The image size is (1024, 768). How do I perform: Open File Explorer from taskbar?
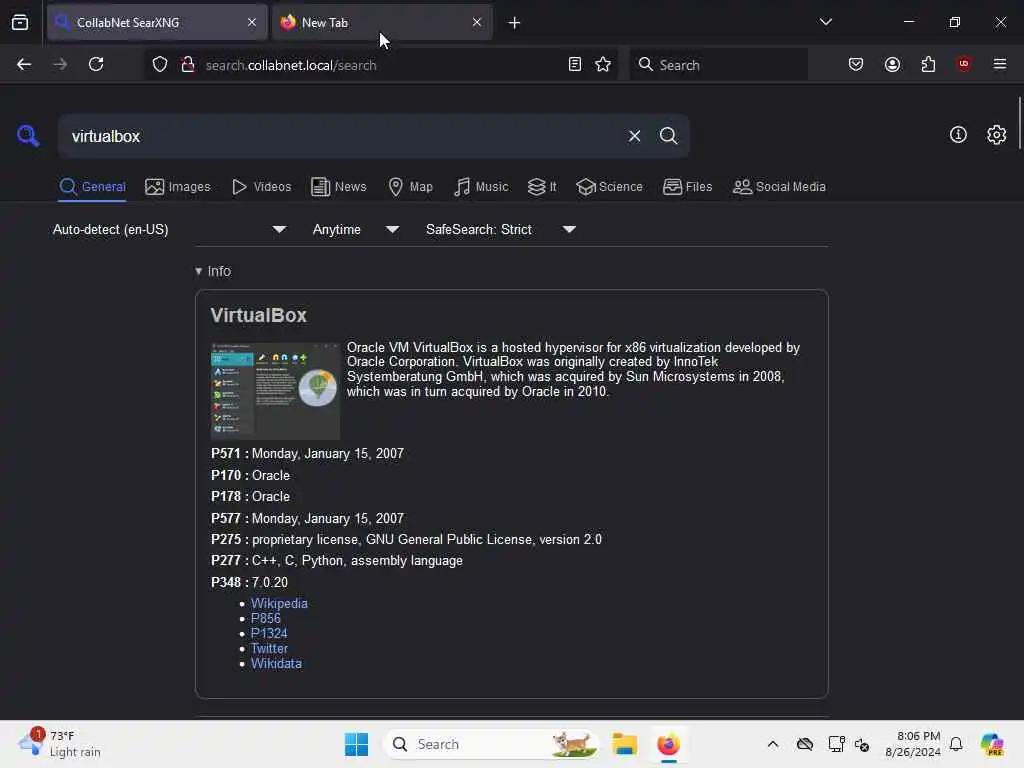pos(624,744)
